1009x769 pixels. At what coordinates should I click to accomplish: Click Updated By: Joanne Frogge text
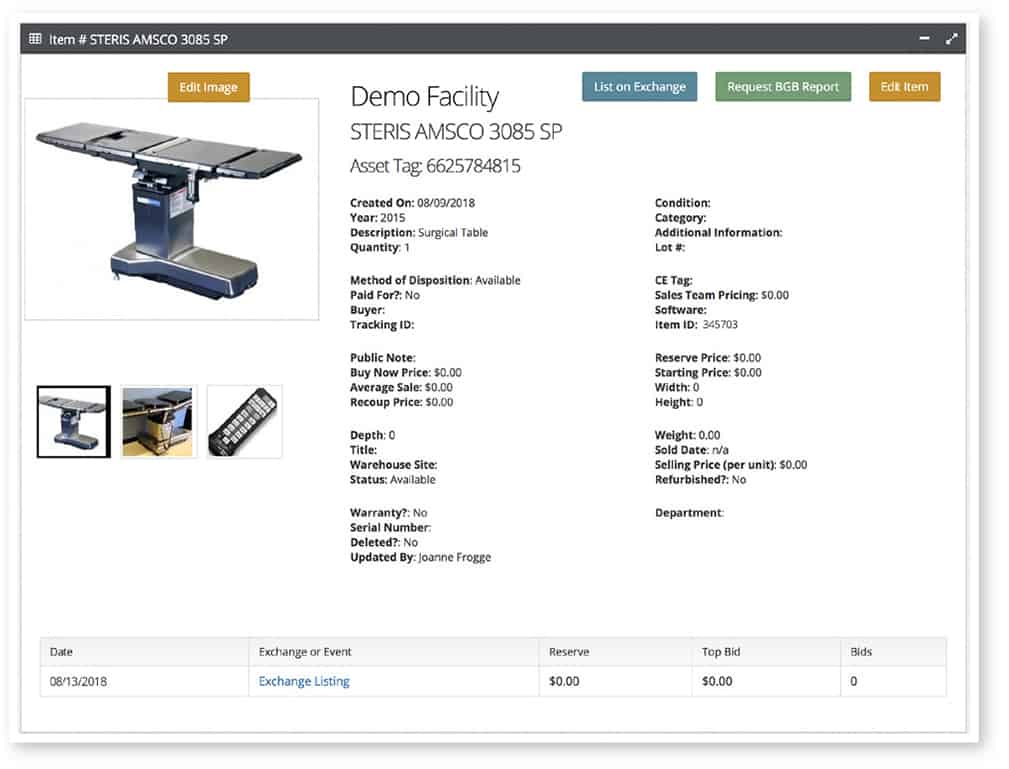(x=420, y=557)
